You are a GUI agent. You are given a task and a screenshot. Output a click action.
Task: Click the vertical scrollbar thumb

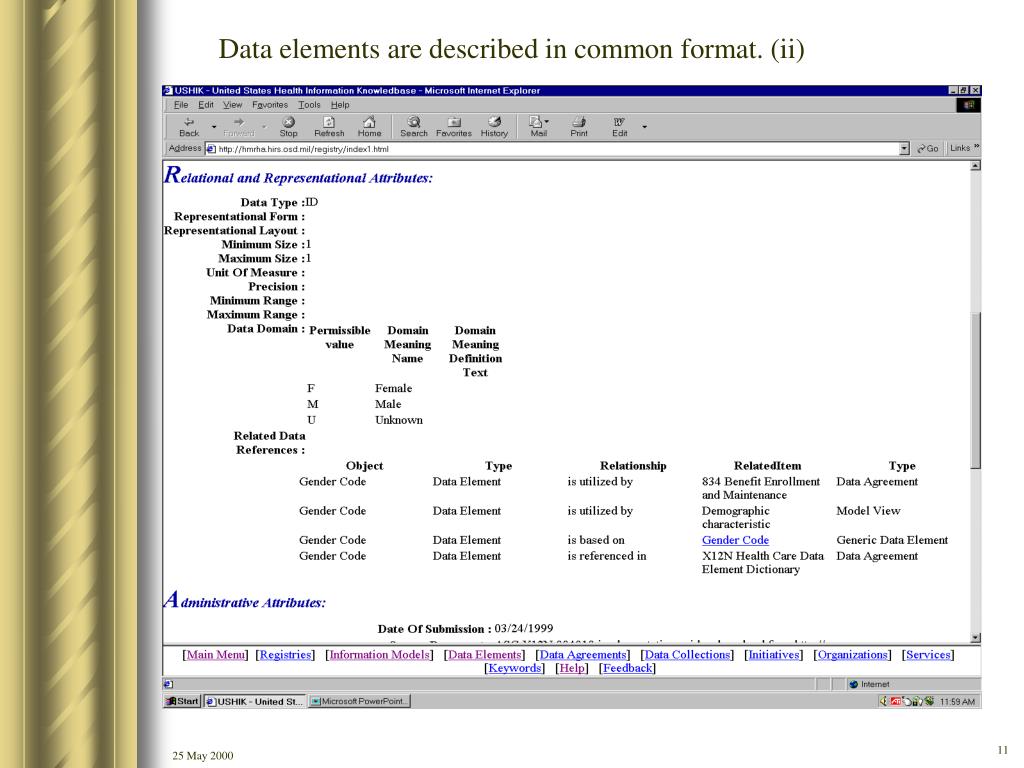[975, 391]
